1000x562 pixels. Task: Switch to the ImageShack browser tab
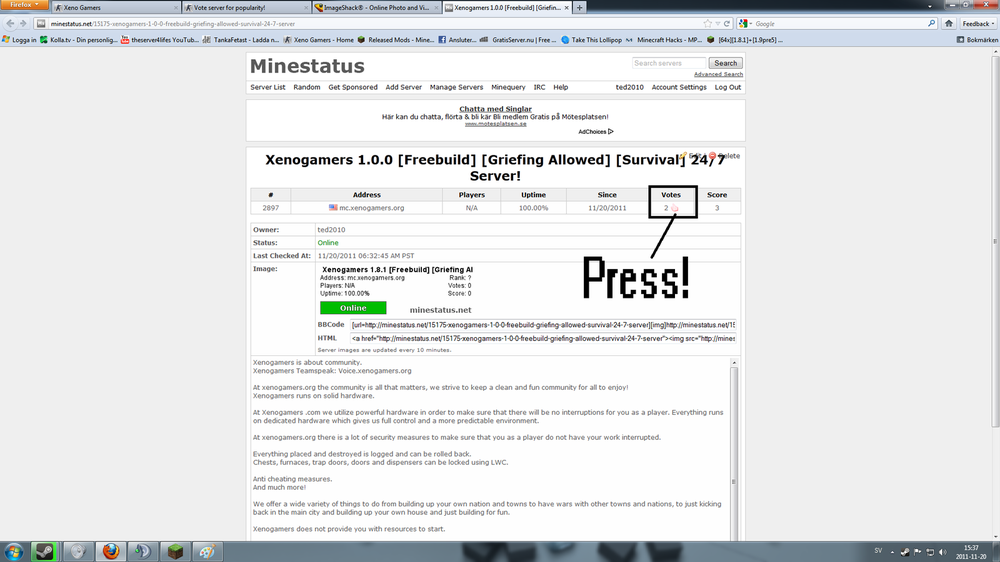[376, 8]
